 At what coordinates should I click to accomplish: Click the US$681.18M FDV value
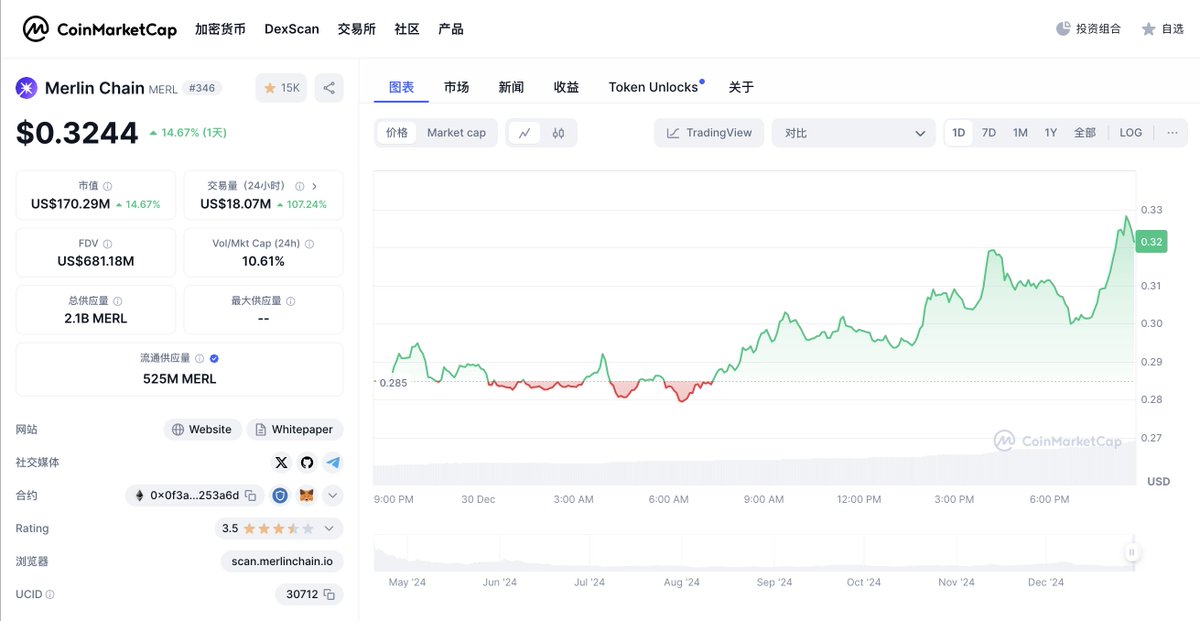(x=96, y=261)
